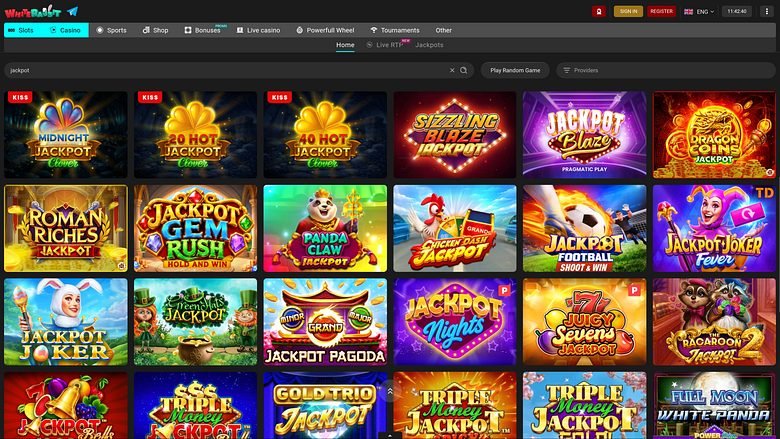Viewport: 780px width, 439px height.
Task: Open the Other menu
Action: [x=444, y=30]
